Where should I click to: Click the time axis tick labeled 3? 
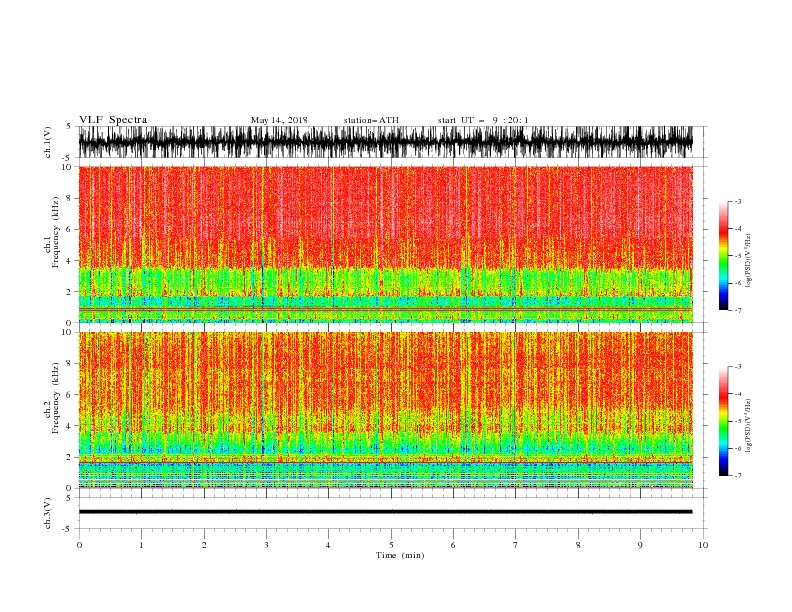tap(266, 545)
